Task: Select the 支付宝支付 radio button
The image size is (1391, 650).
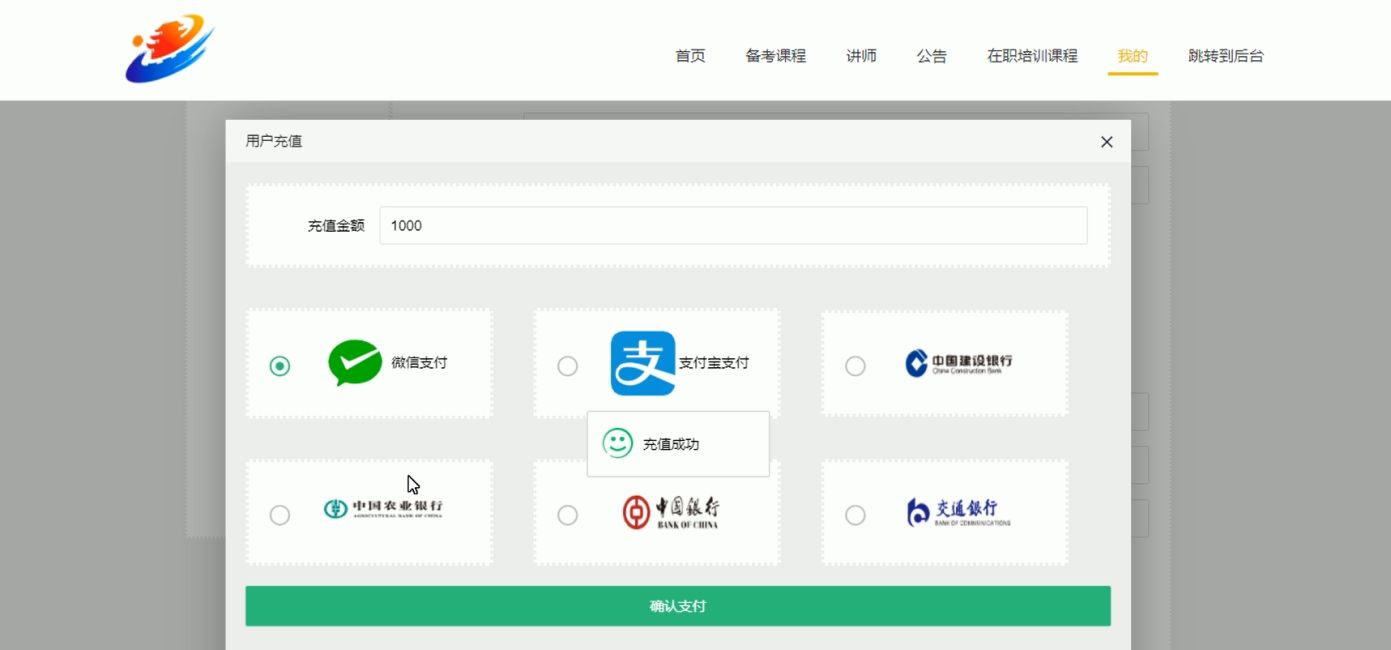Action: 567,366
